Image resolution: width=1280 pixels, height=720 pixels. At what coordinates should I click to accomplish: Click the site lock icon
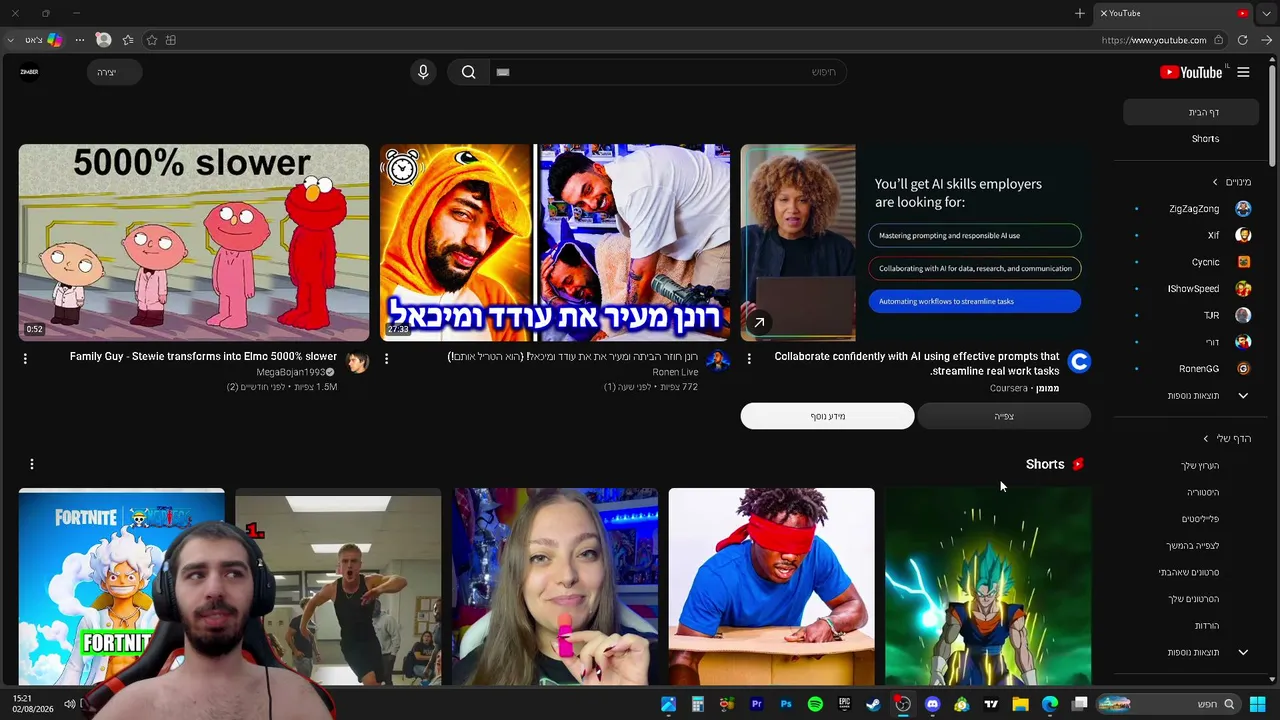(x=1218, y=40)
